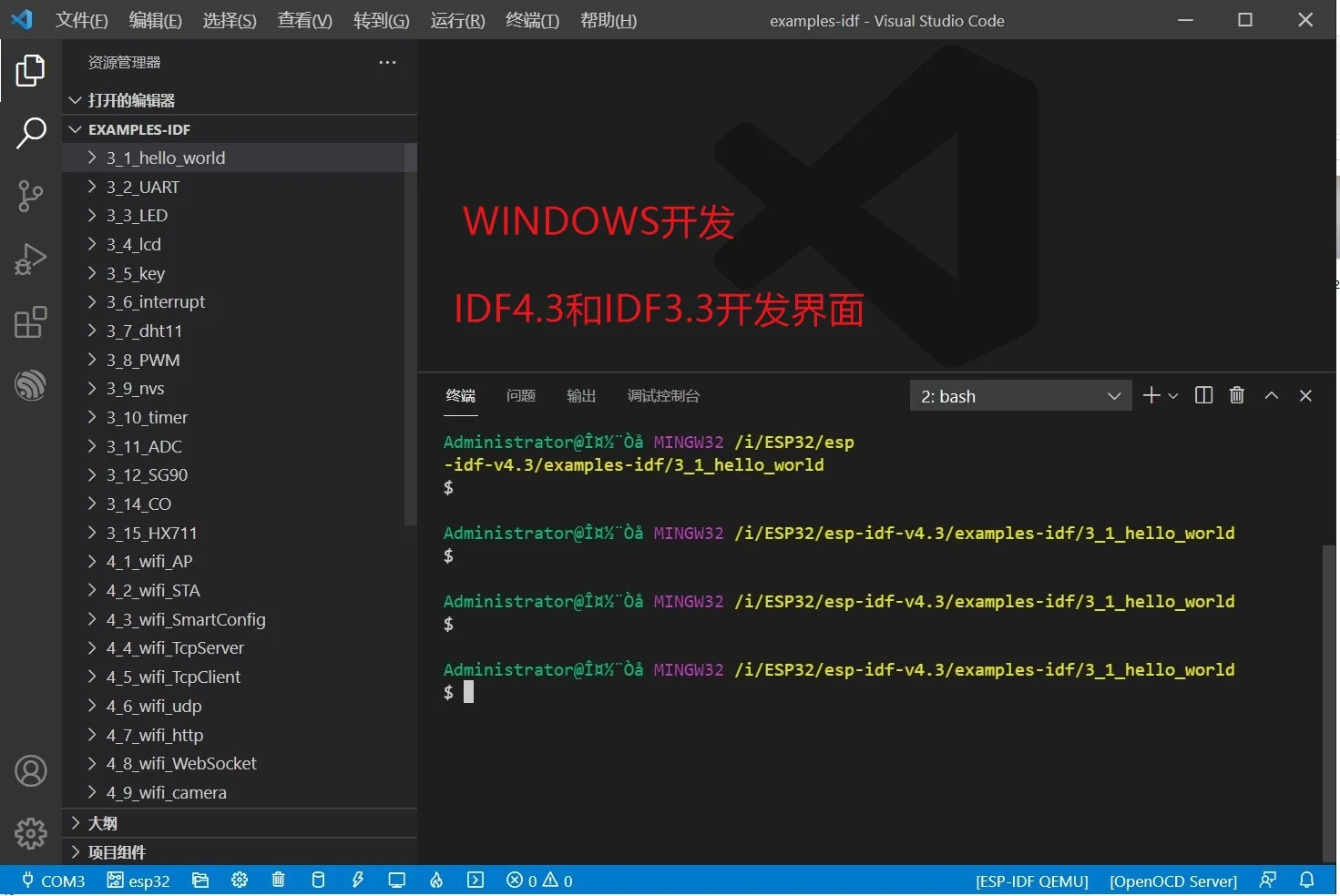Open the Run and Debug view
Image resolution: width=1340 pixels, height=896 pixels.
(x=31, y=260)
